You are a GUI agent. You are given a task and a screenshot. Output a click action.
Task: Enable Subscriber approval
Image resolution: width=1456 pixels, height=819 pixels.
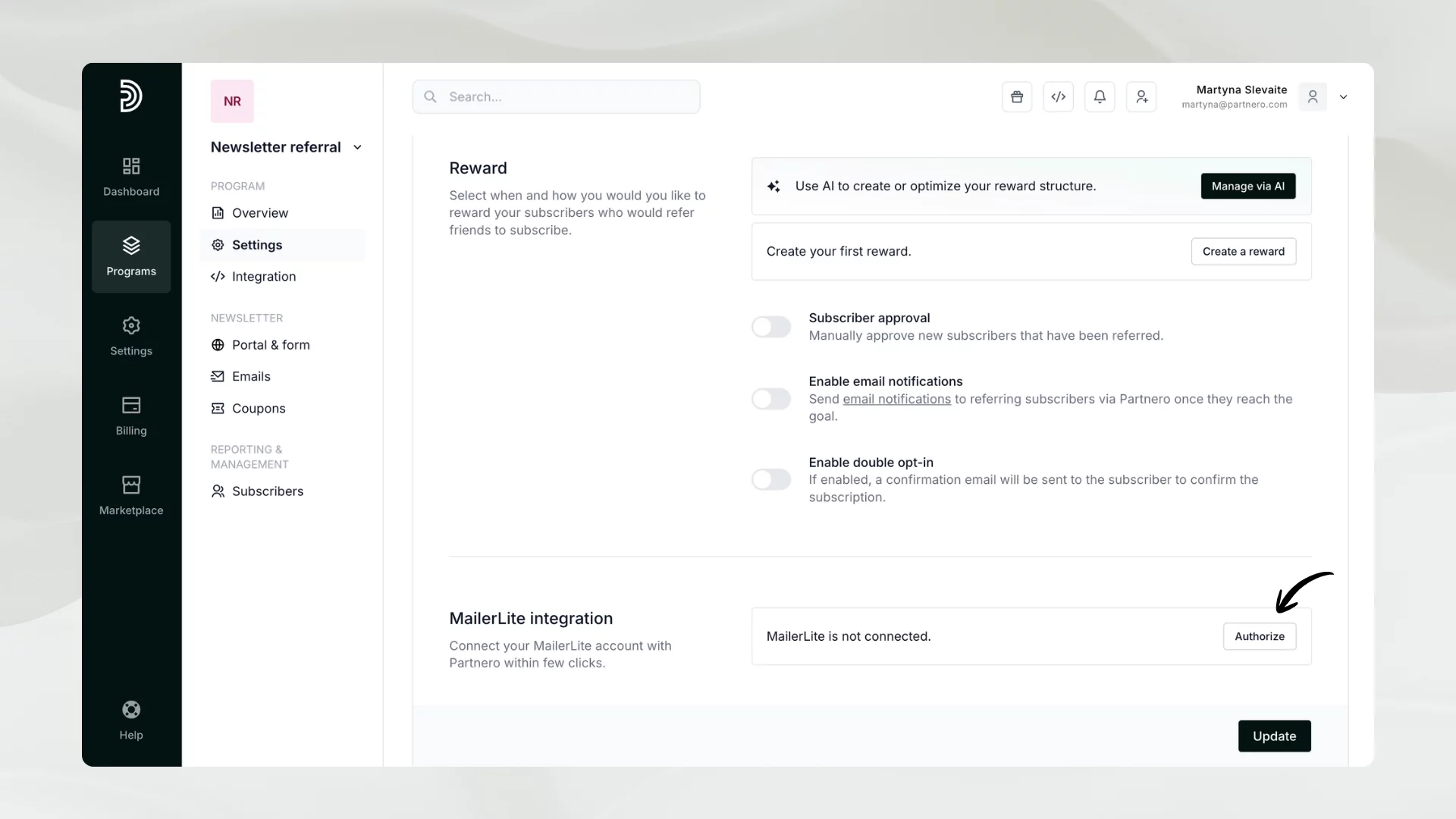[x=770, y=327]
